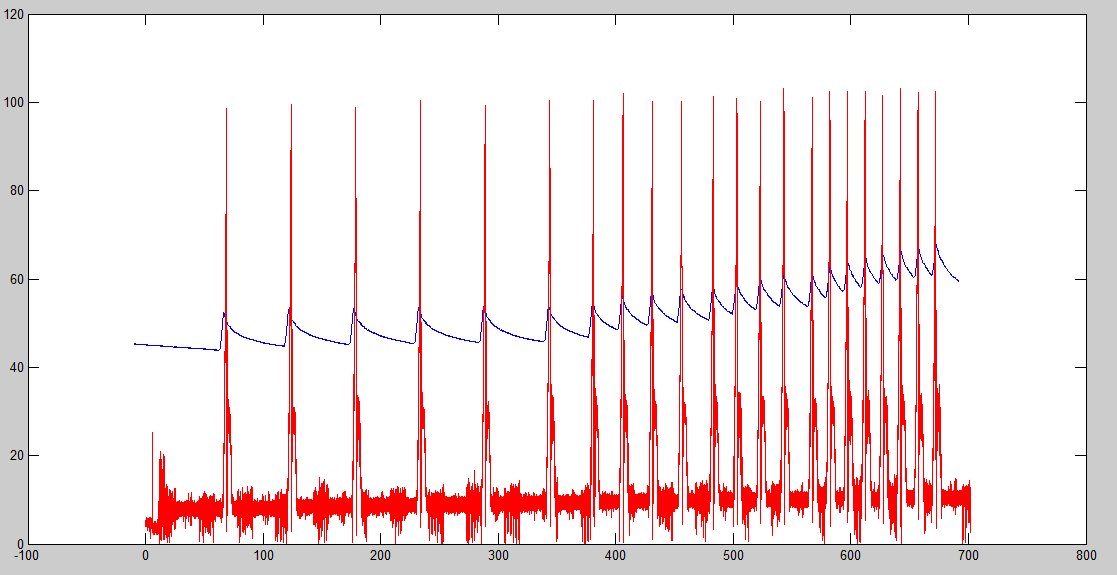Select the x-axis tick label -100
This screenshot has width=1117, height=575.
27,555
